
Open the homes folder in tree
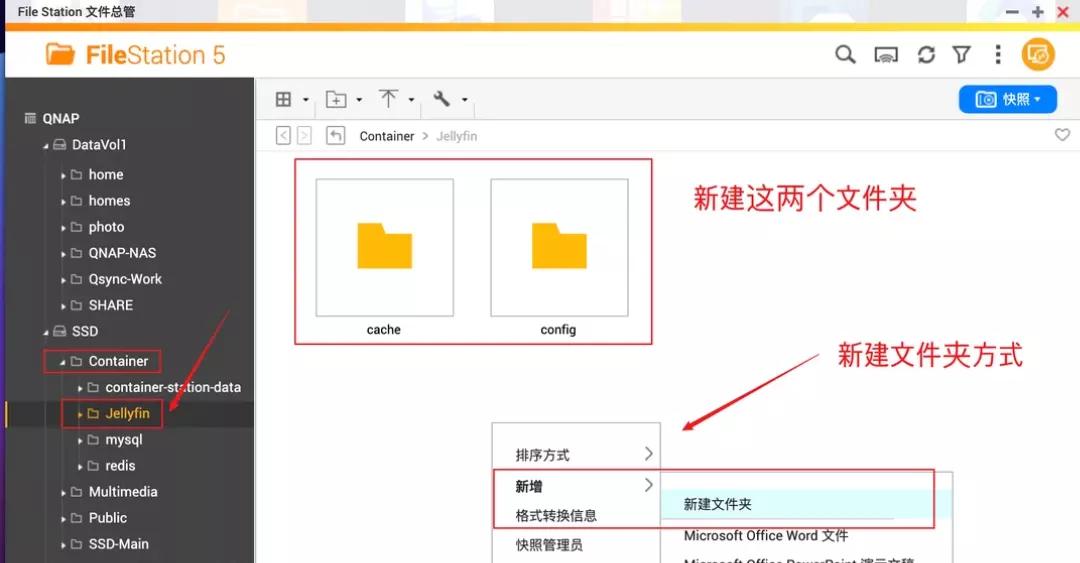(110, 201)
